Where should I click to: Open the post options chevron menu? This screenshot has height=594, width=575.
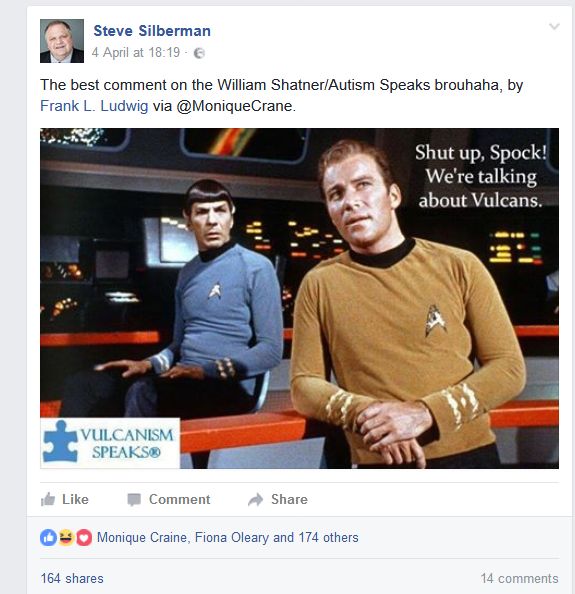coord(554,26)
